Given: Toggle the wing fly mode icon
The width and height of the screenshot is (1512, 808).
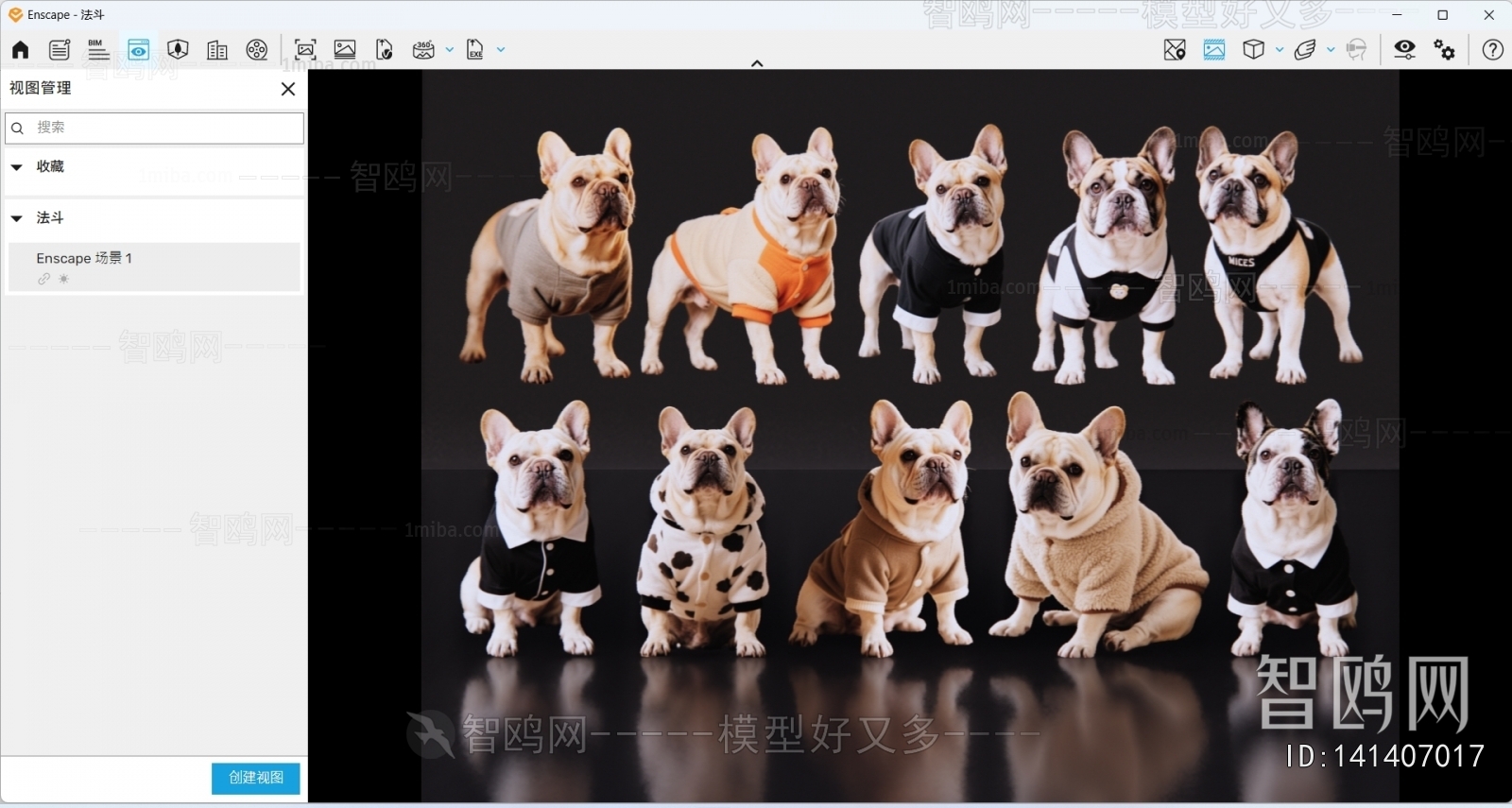Looking at the screenshot, I should tap(1305, 50).
